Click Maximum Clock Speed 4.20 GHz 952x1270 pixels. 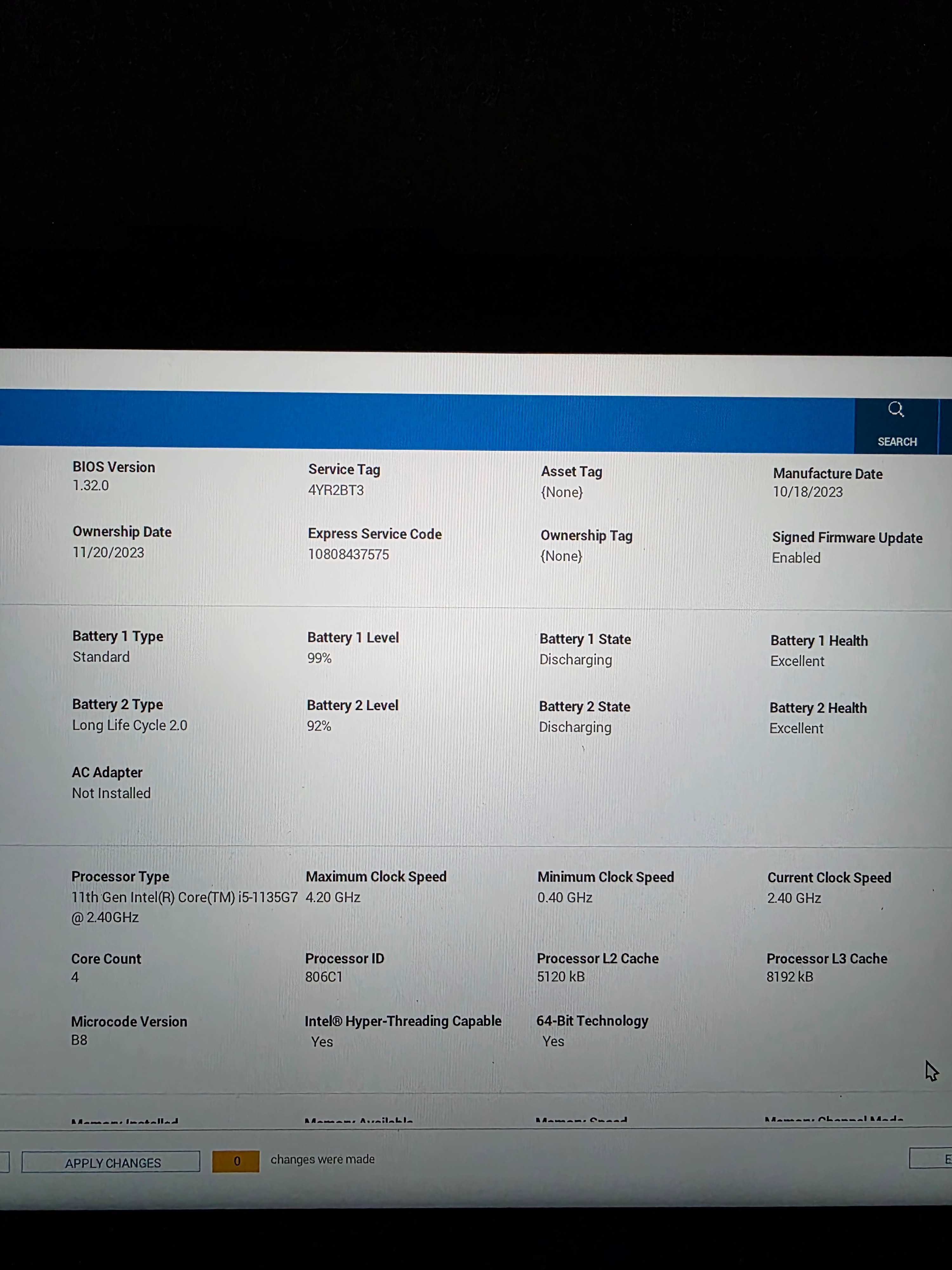333,897
